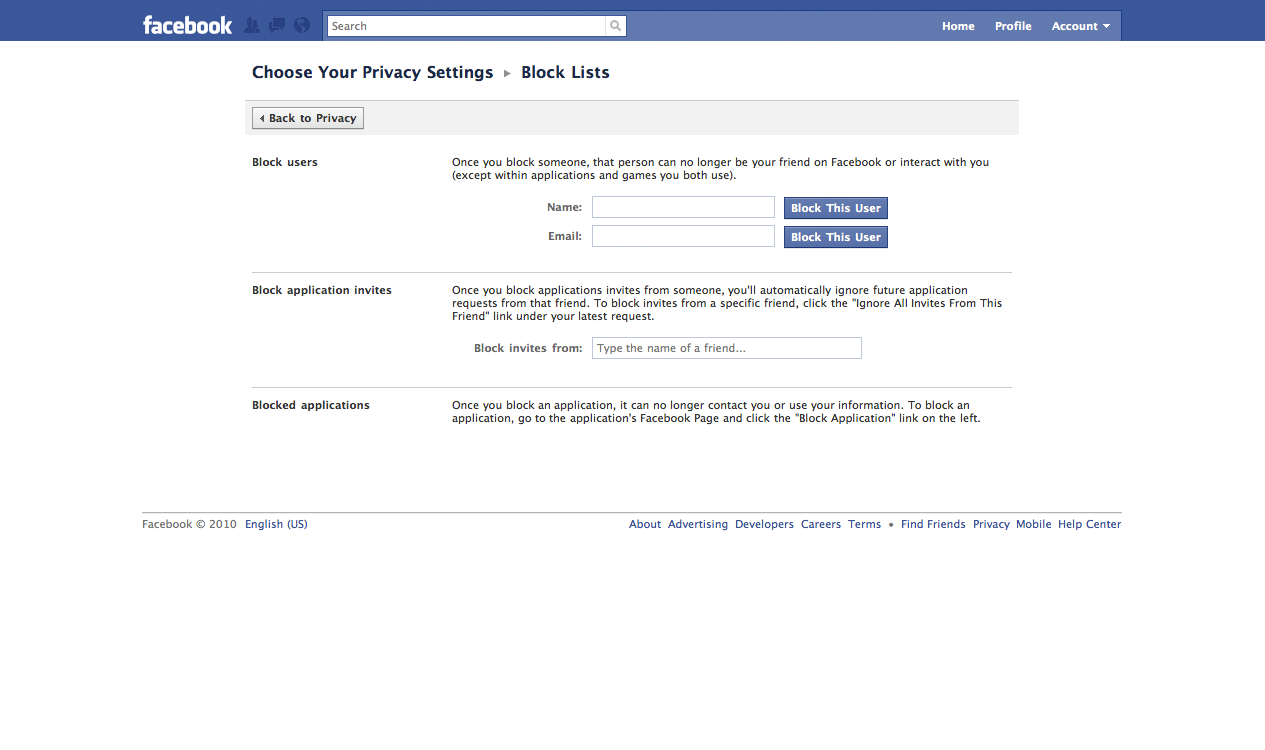Click Block This User next to Name
Viewport: 1265px width, 750px height.
(836, 208)
